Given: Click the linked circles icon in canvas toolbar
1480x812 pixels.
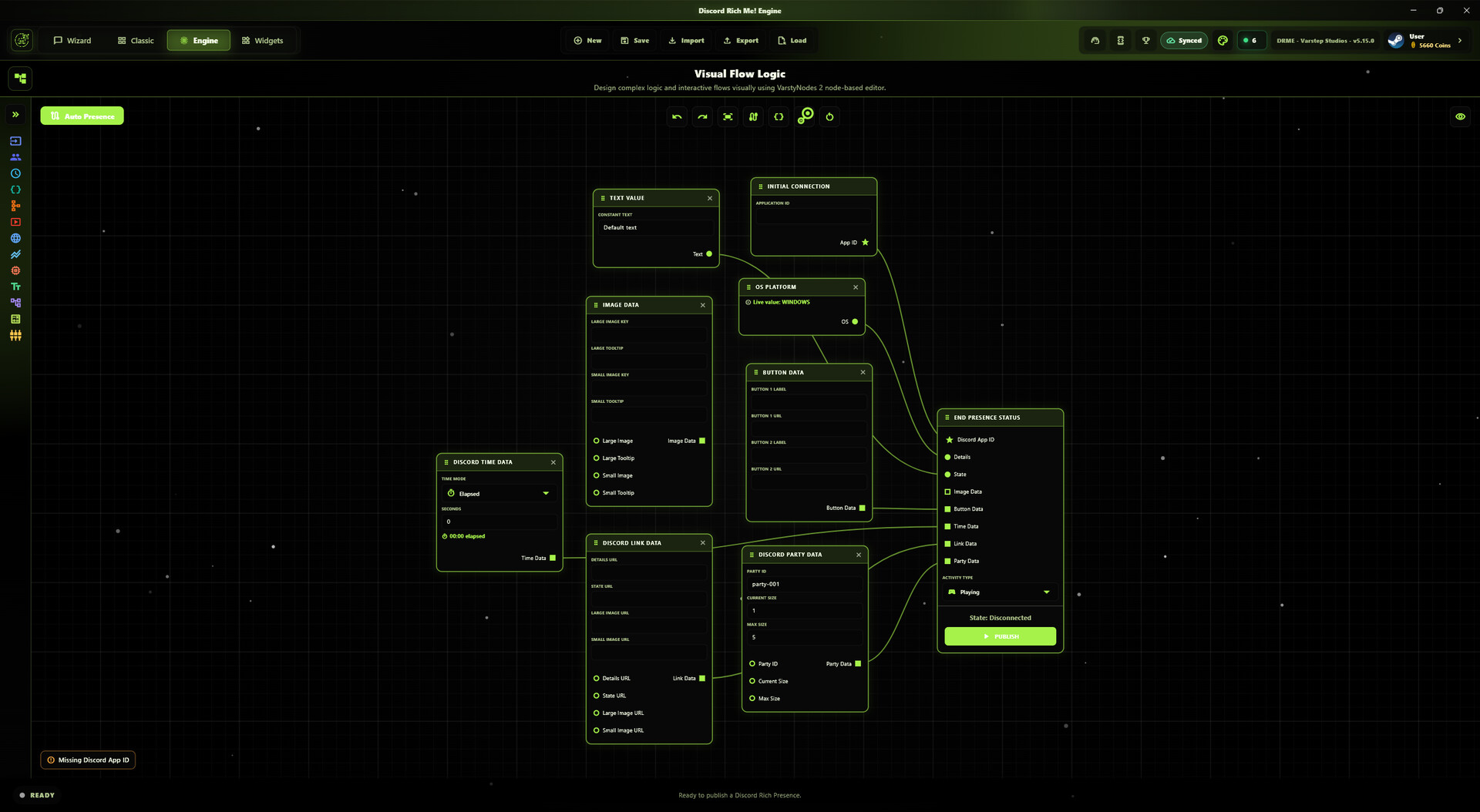Looking at the screenshot, I should [805, 116].
